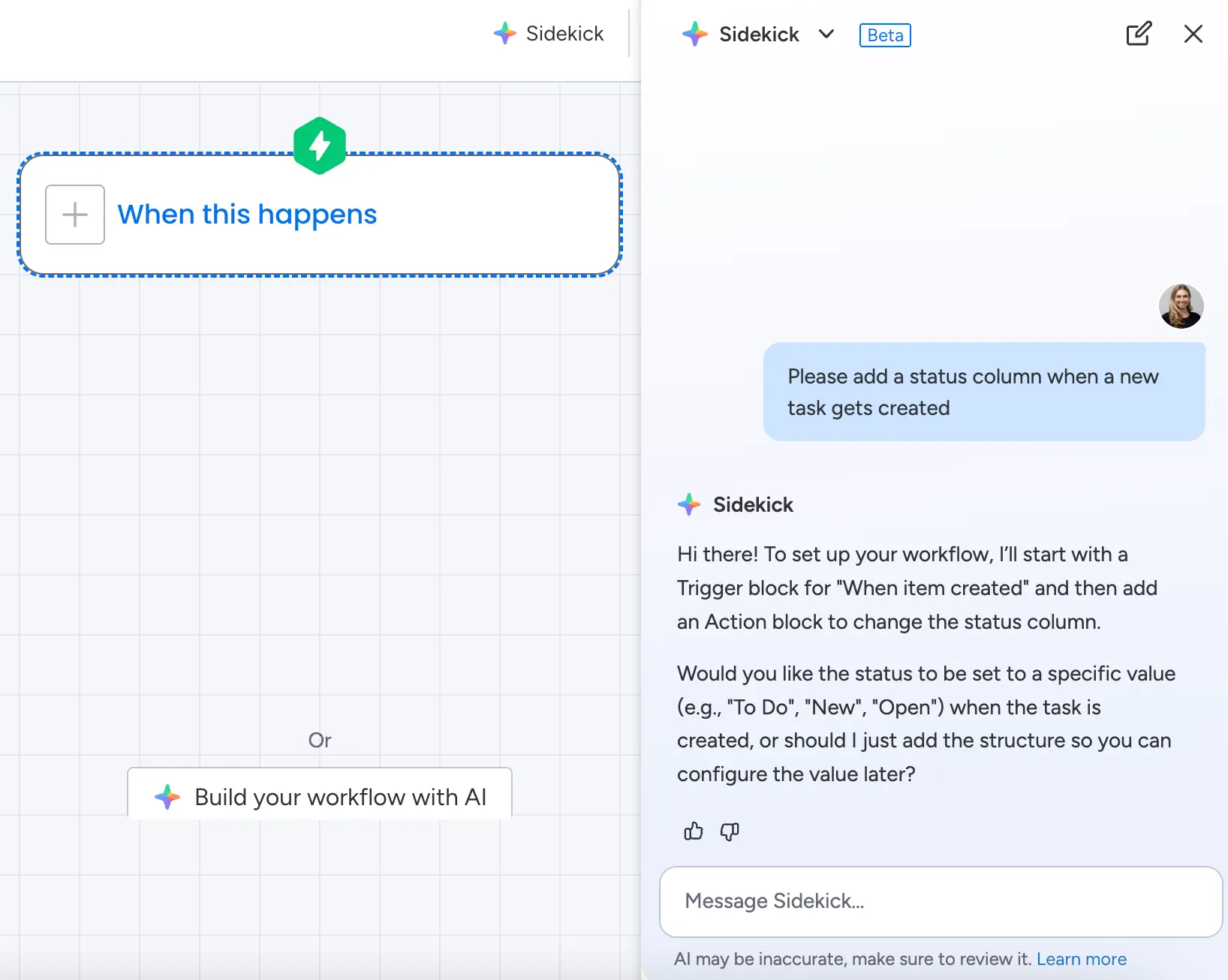
Task: Click the Sidekick reply starting 'Hi there!'
Action: point(917,588)
